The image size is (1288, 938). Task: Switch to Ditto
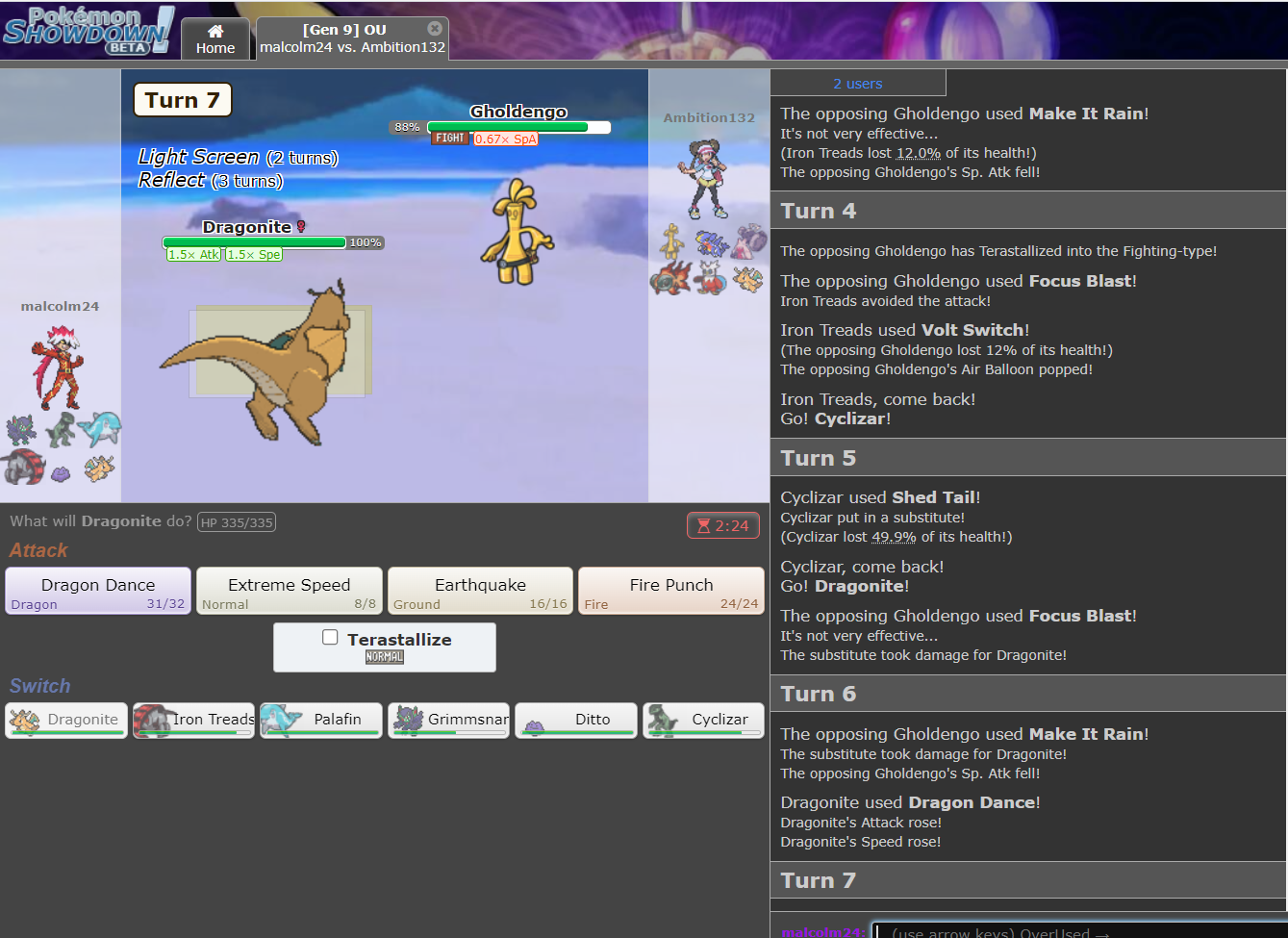click(576, 721)
